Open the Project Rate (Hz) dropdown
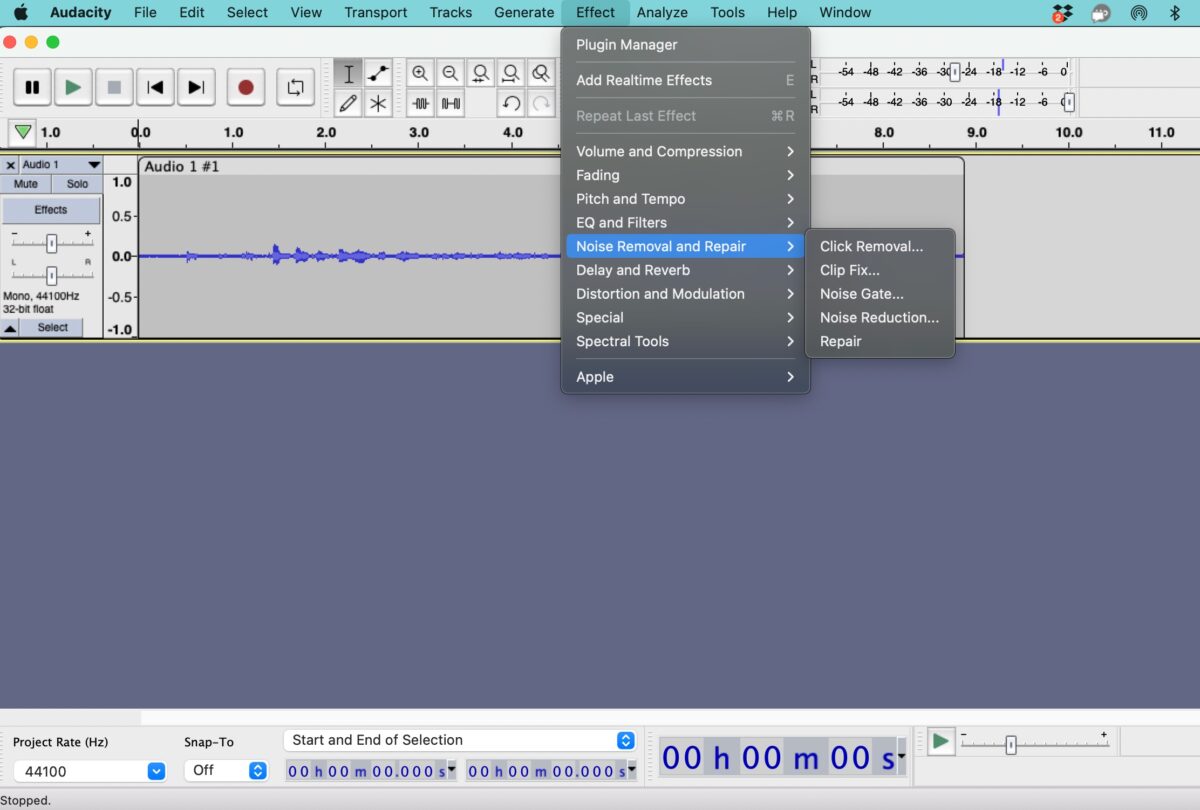 (x=90, y=771)
